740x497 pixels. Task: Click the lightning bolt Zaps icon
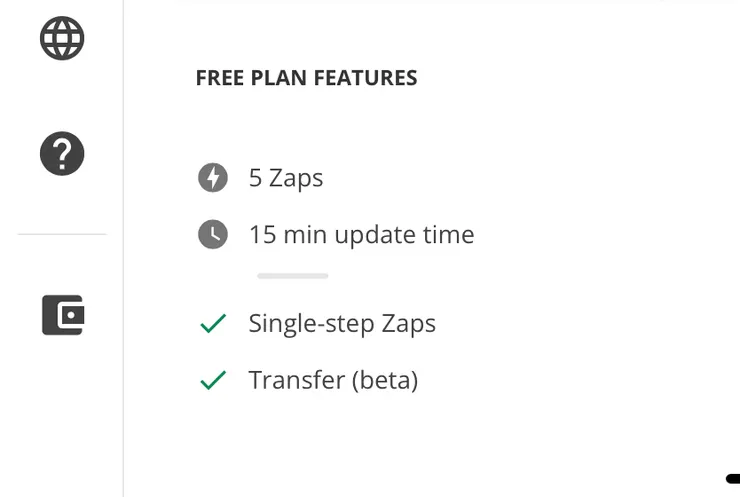pos(212,178)
